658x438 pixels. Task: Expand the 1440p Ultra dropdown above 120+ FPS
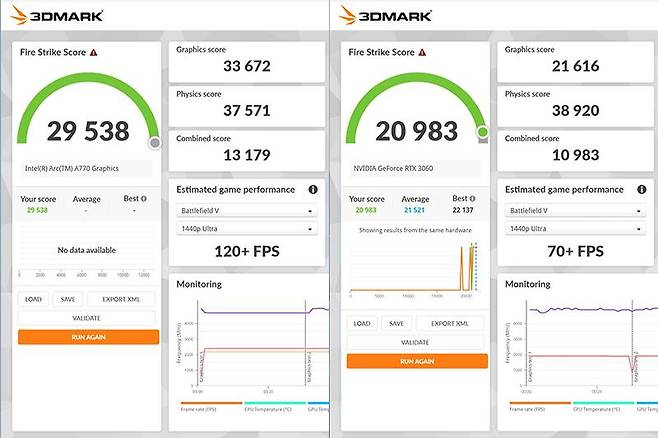coord(247,229)
